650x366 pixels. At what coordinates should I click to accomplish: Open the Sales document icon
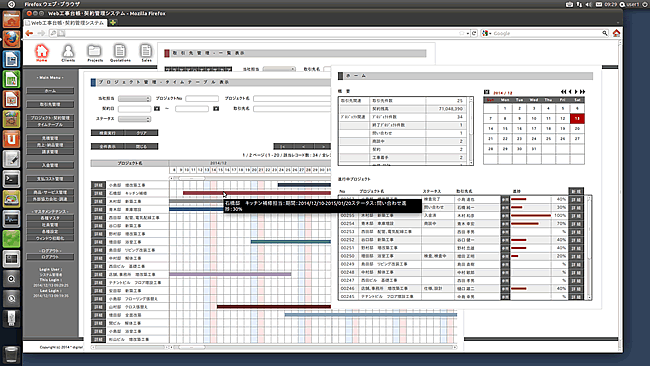[146, 53]
